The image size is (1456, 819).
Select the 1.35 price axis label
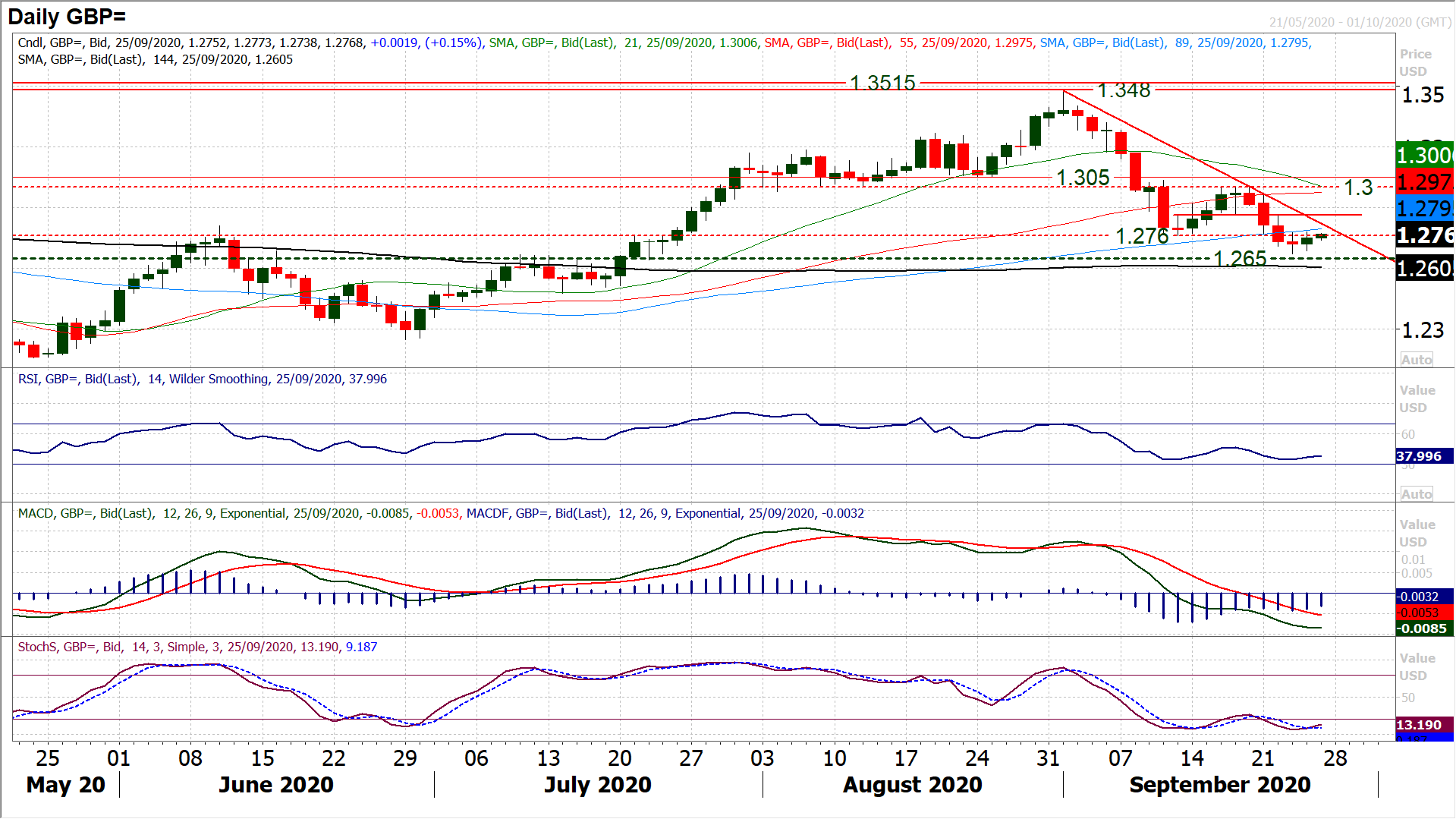[x=1423, y=96]
